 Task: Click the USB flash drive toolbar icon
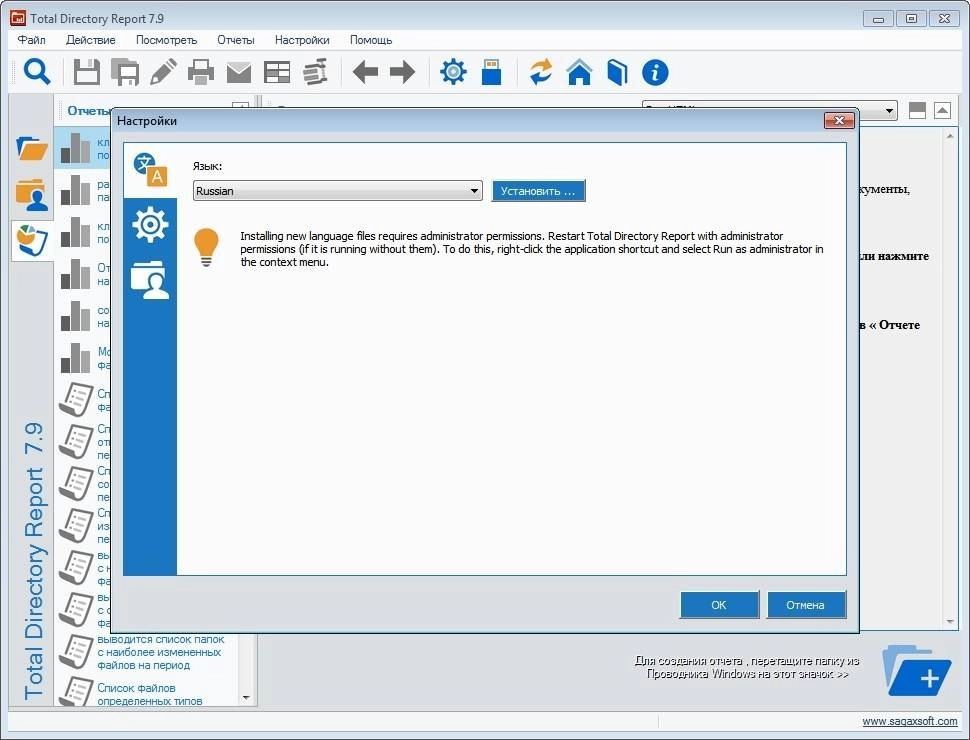coord(491,72)
